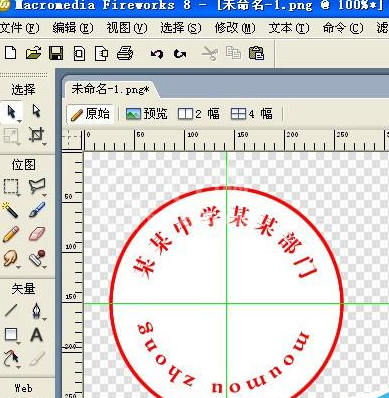Select the Knife tool
This screenshot has height=398, width=389.
click(x=36, y=359)
